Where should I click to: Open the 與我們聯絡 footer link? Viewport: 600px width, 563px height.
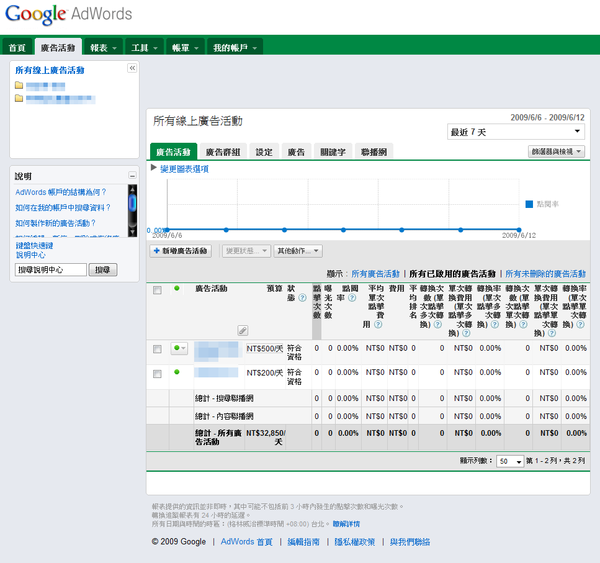click(x=410, y=542)
